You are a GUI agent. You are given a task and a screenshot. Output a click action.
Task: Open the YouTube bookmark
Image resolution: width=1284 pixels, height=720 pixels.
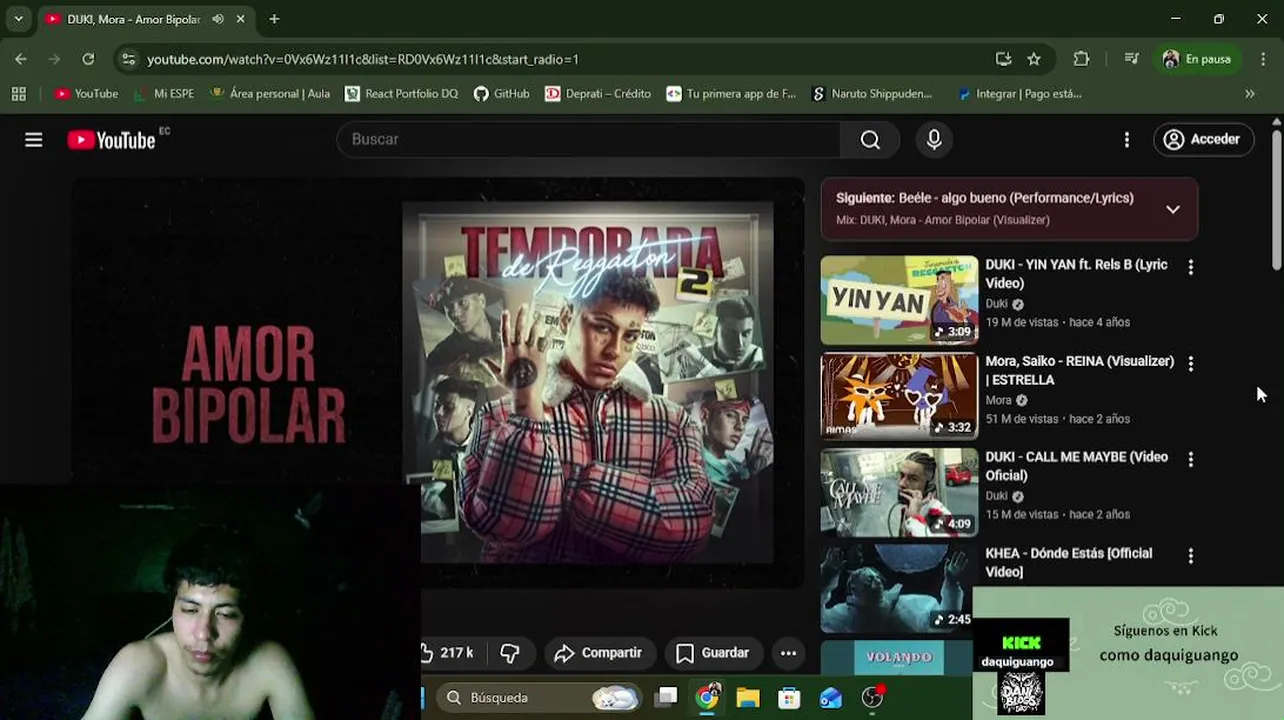pyautogui.click(x=86, y=94)
